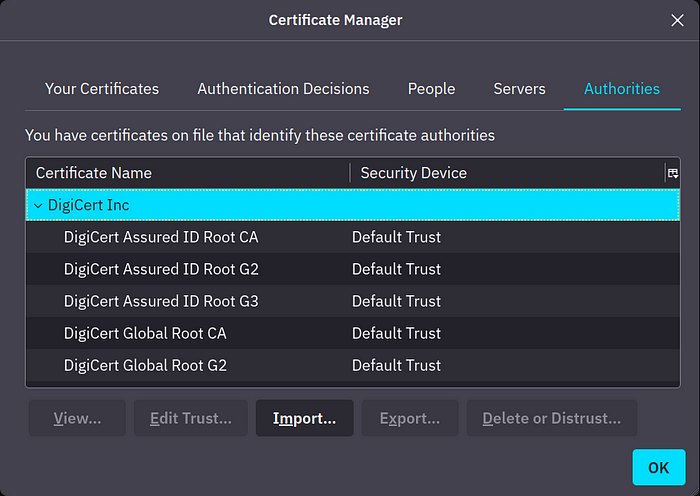
Task: Click Default Trust for Global Root CA
Action: [396, 333]
